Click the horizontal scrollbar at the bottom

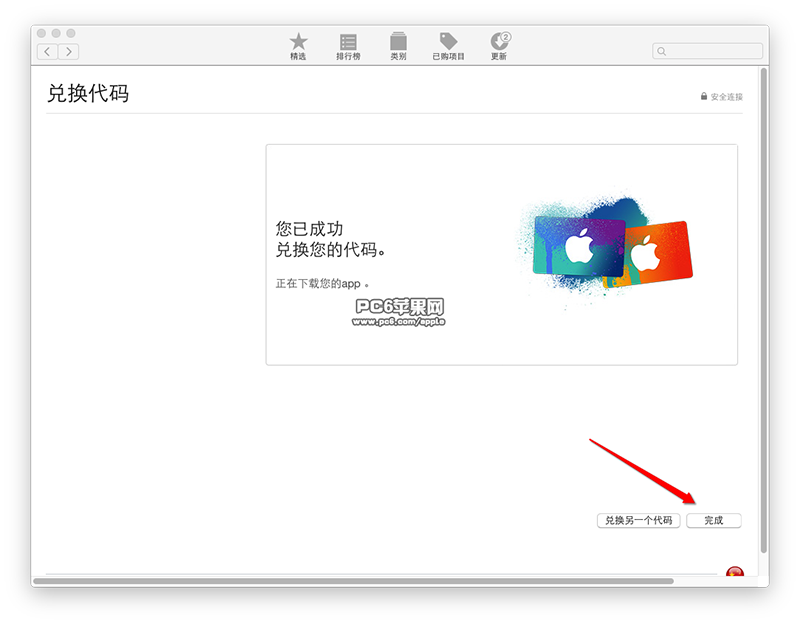tap(350, 580)
